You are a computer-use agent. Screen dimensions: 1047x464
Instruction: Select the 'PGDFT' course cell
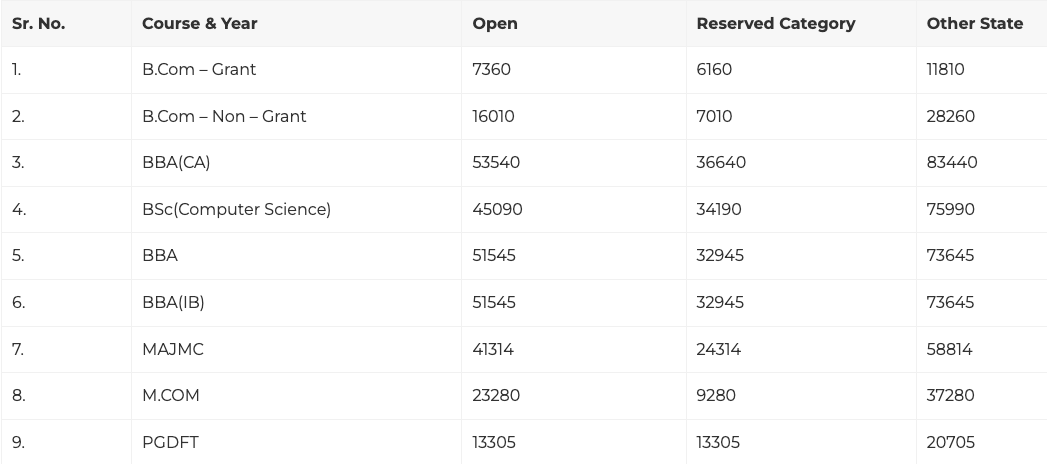pos(170,442)
